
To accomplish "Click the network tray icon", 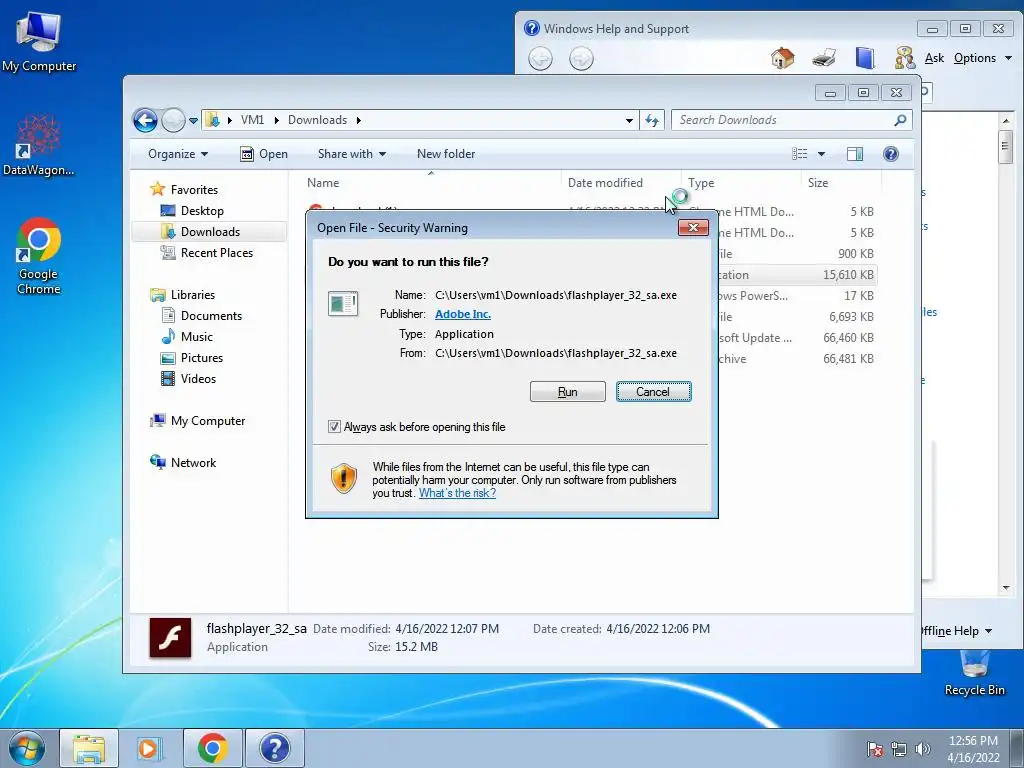I will click(899, 749).
